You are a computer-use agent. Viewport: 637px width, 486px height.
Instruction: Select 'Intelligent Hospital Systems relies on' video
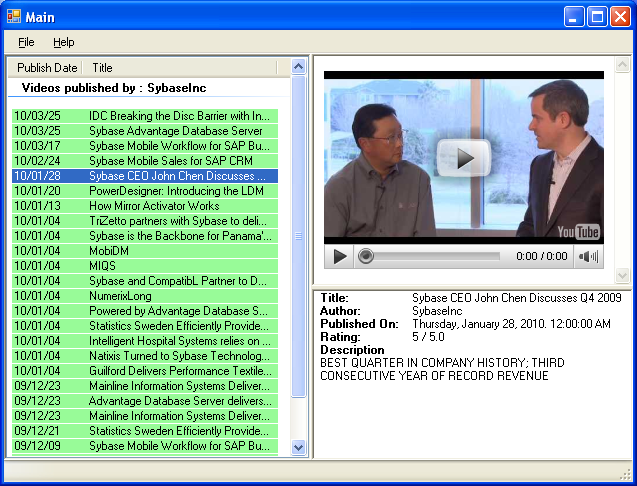(x=145, y=341)
